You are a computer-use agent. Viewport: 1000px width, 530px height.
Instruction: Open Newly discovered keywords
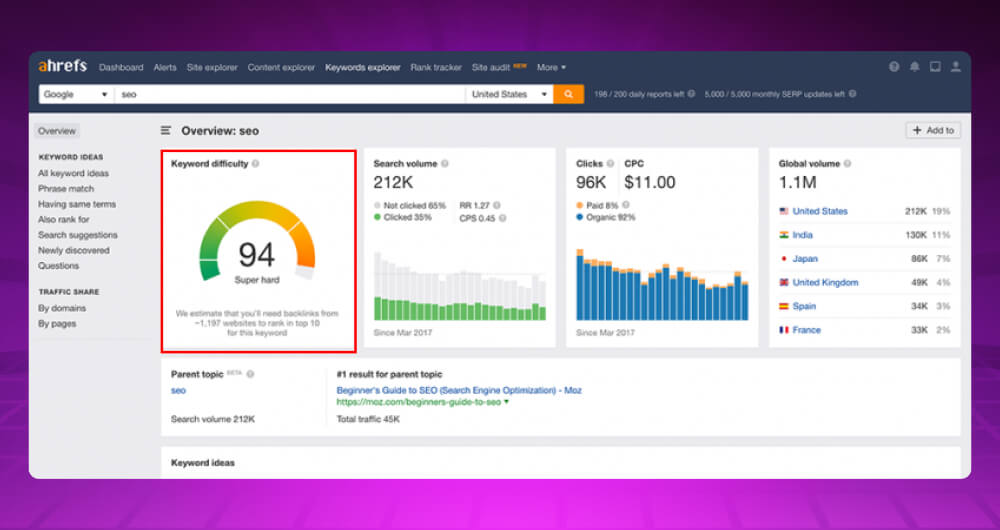click(74, 250)
